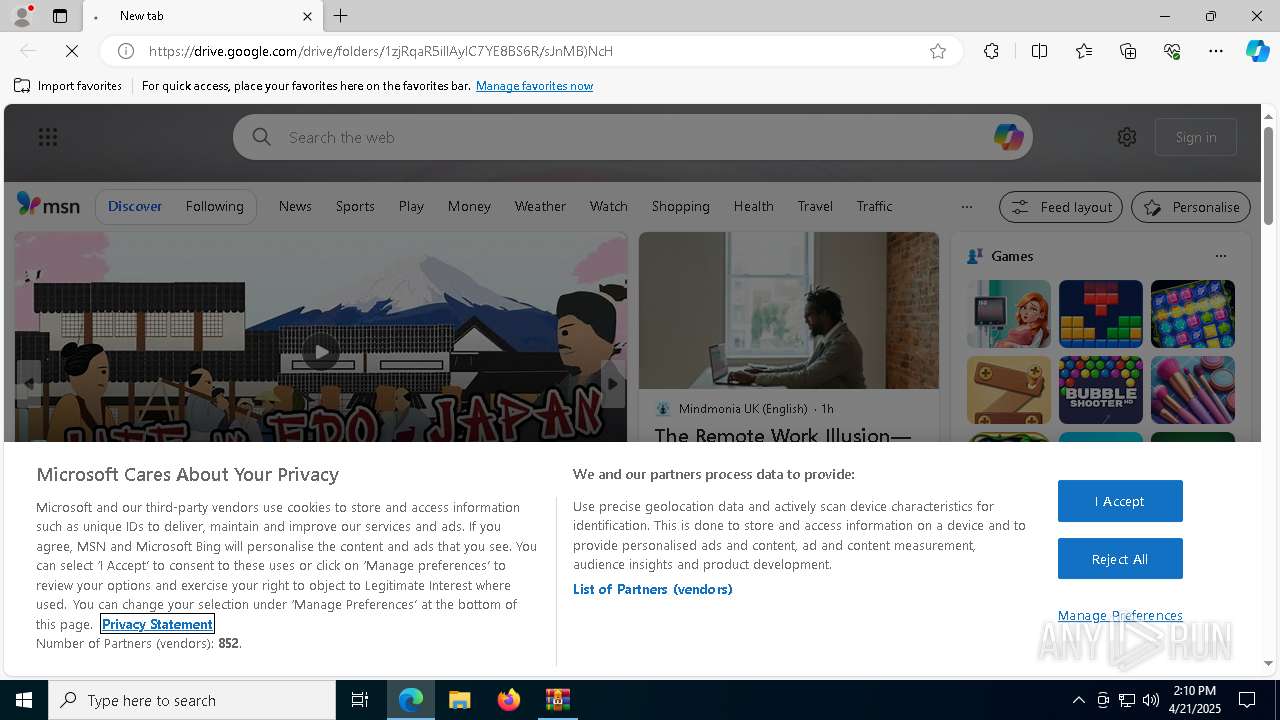Click the Sign in button
This screenshot has width=1280, height=720.
click(x=1196, y=137)
